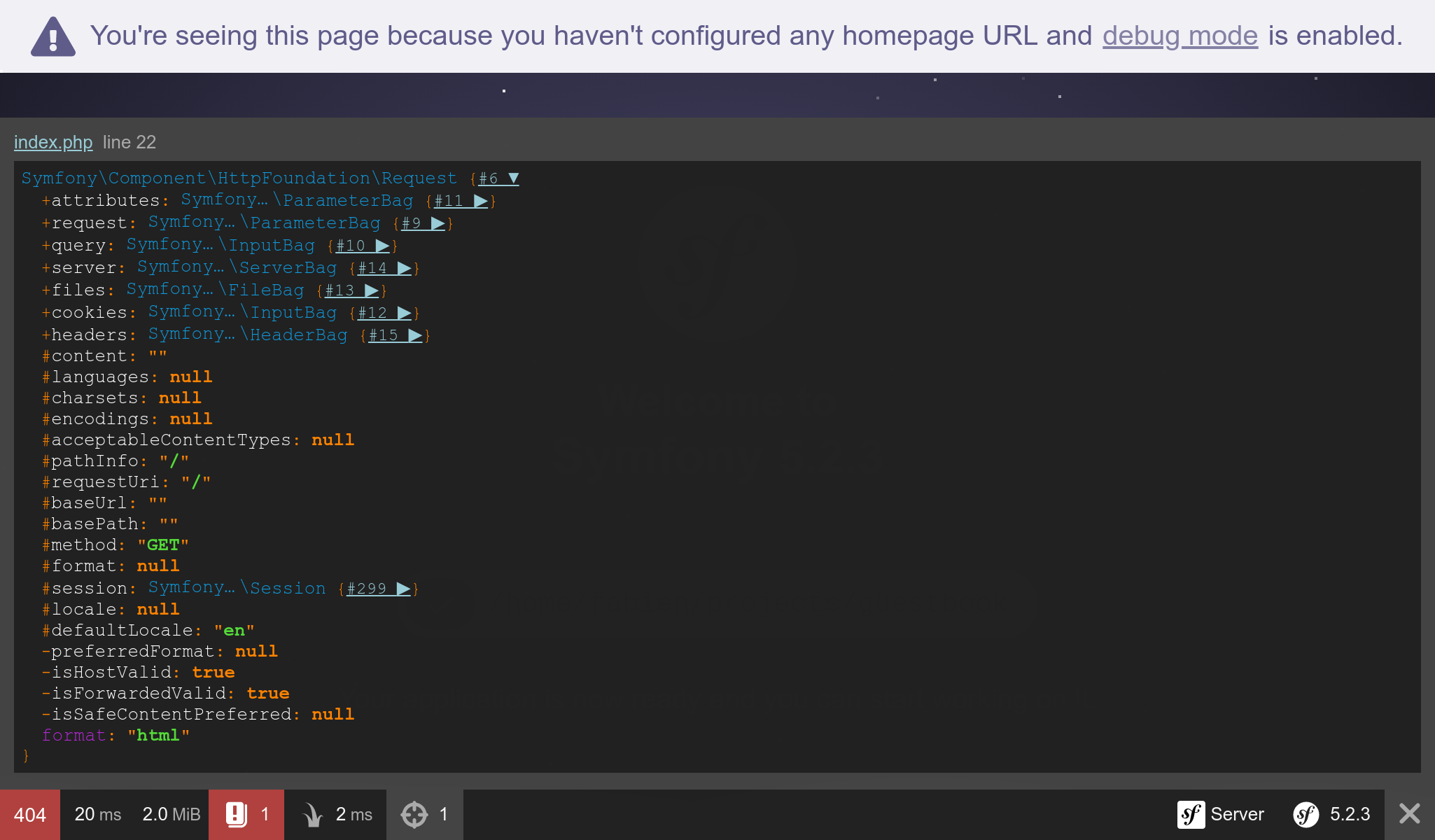Expand the files FileBag #13
This screenshot has height=840, width=1435.
pos(352,290)
